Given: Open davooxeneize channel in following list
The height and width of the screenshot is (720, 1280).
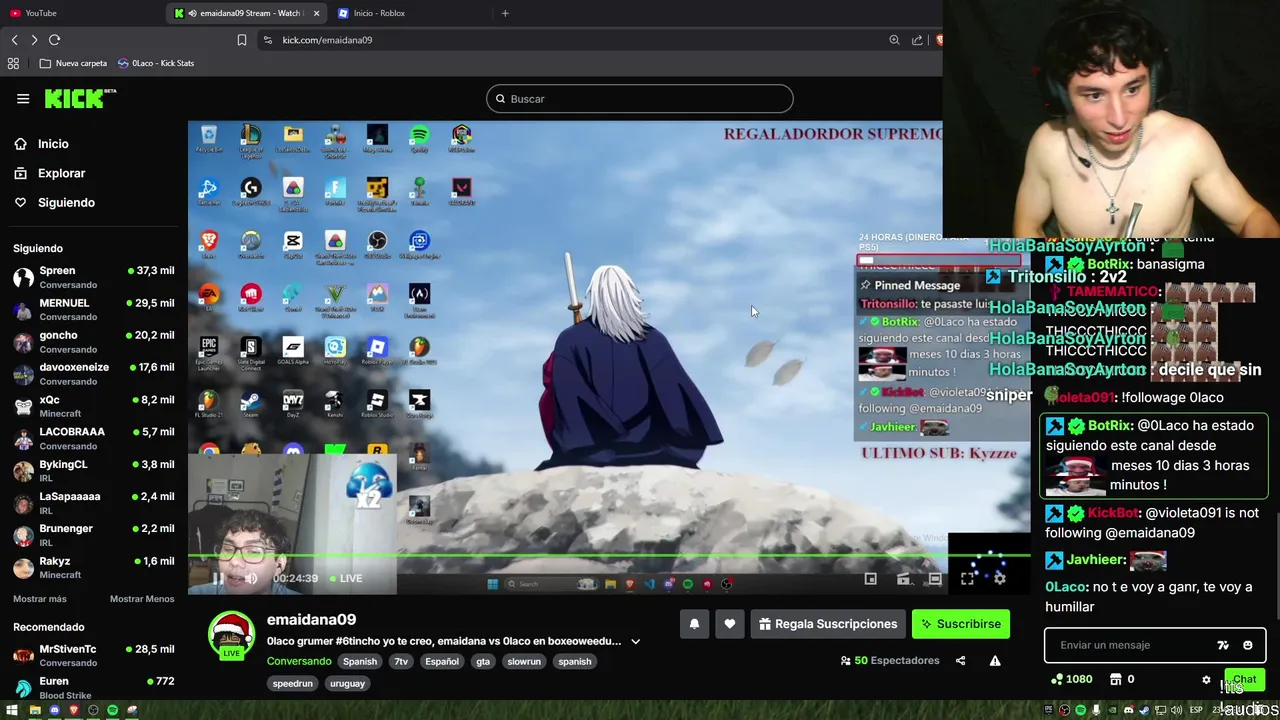Looking at the screenshot, I should pos(93,374).
